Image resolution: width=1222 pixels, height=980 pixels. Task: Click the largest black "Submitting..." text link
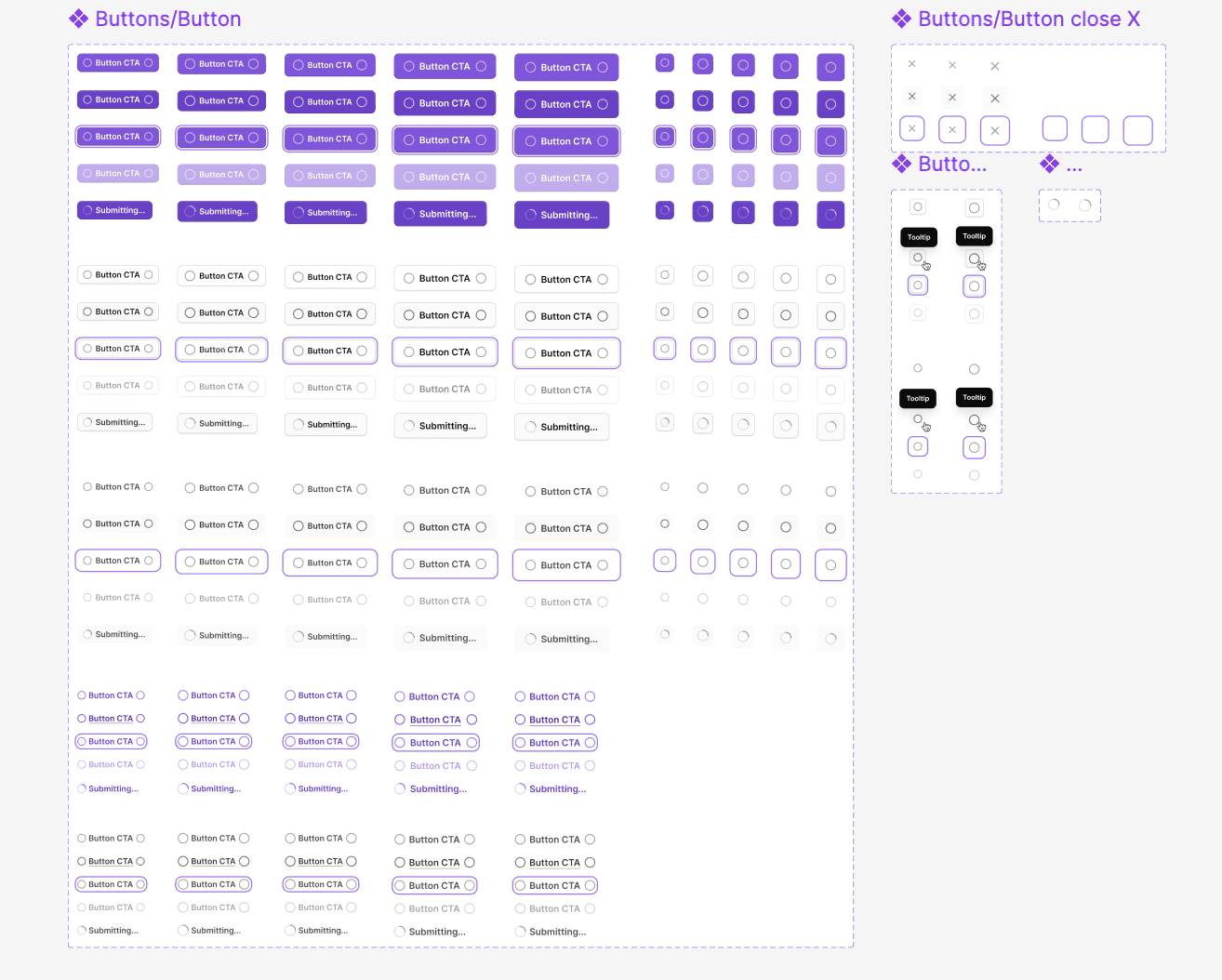coord(551,932)
